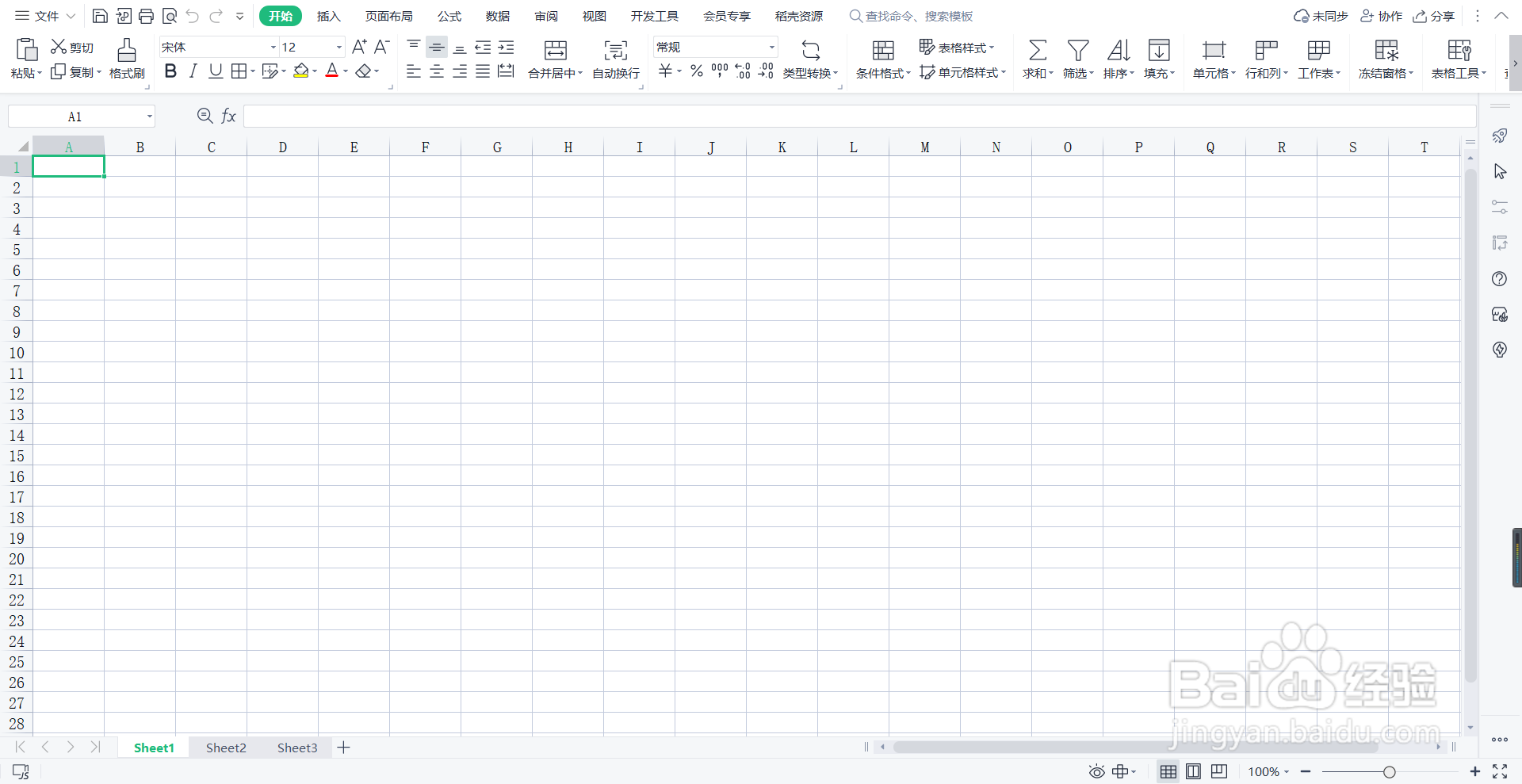The width and height of the screenshot is (1522, 784).
Task: Toggle bottom vertical alignment
Action: tap(460, 48)
